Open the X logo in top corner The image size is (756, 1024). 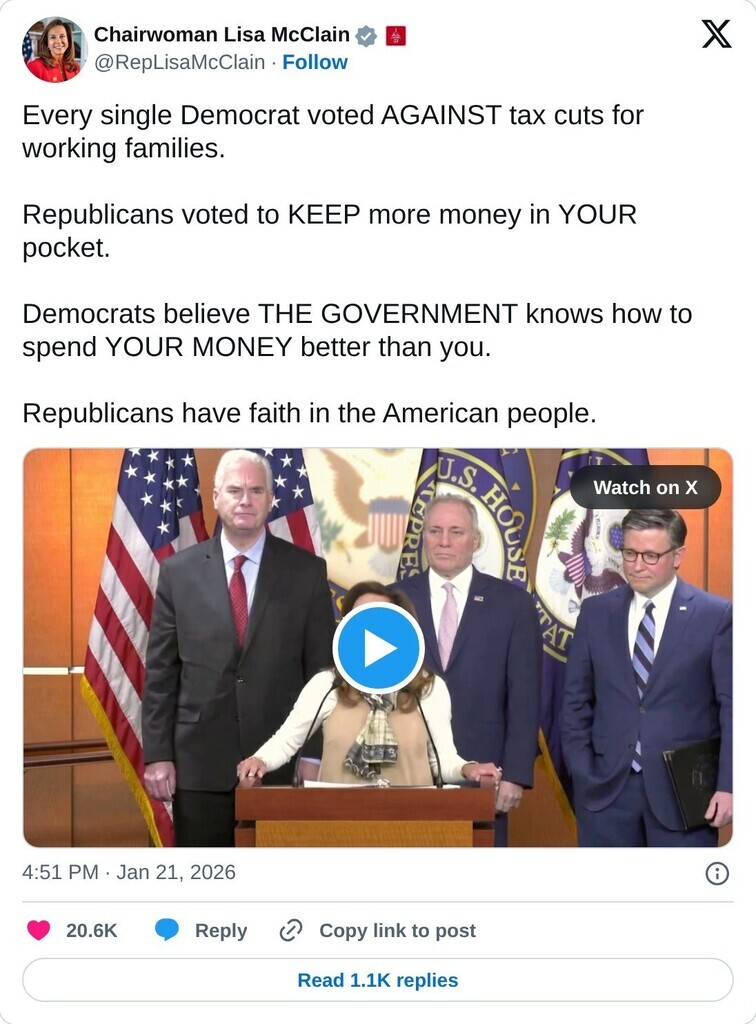point(716,34)
